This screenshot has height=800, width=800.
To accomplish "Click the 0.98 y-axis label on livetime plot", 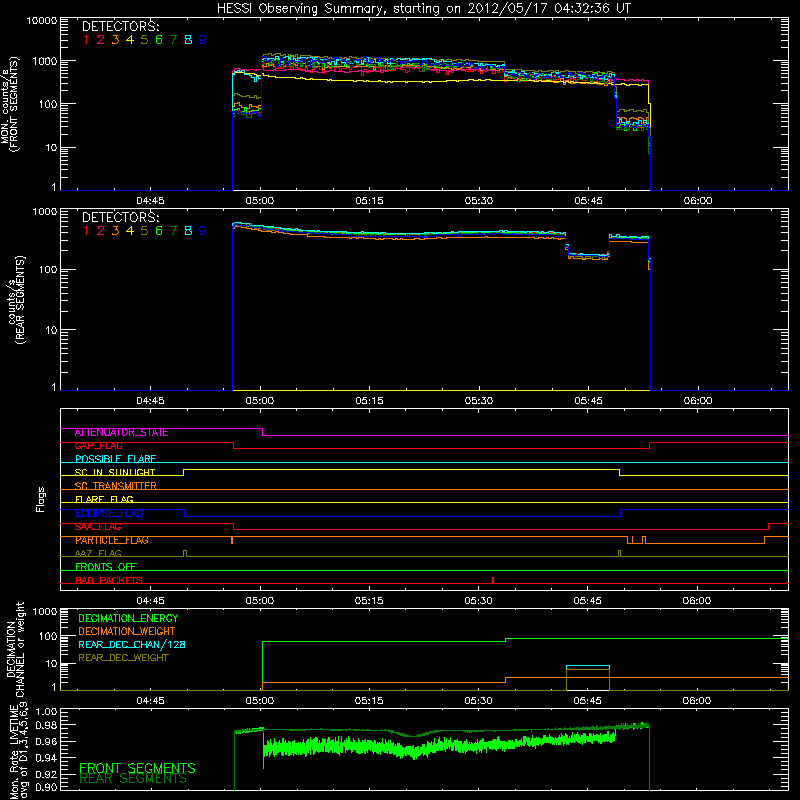I will (47, 724).
